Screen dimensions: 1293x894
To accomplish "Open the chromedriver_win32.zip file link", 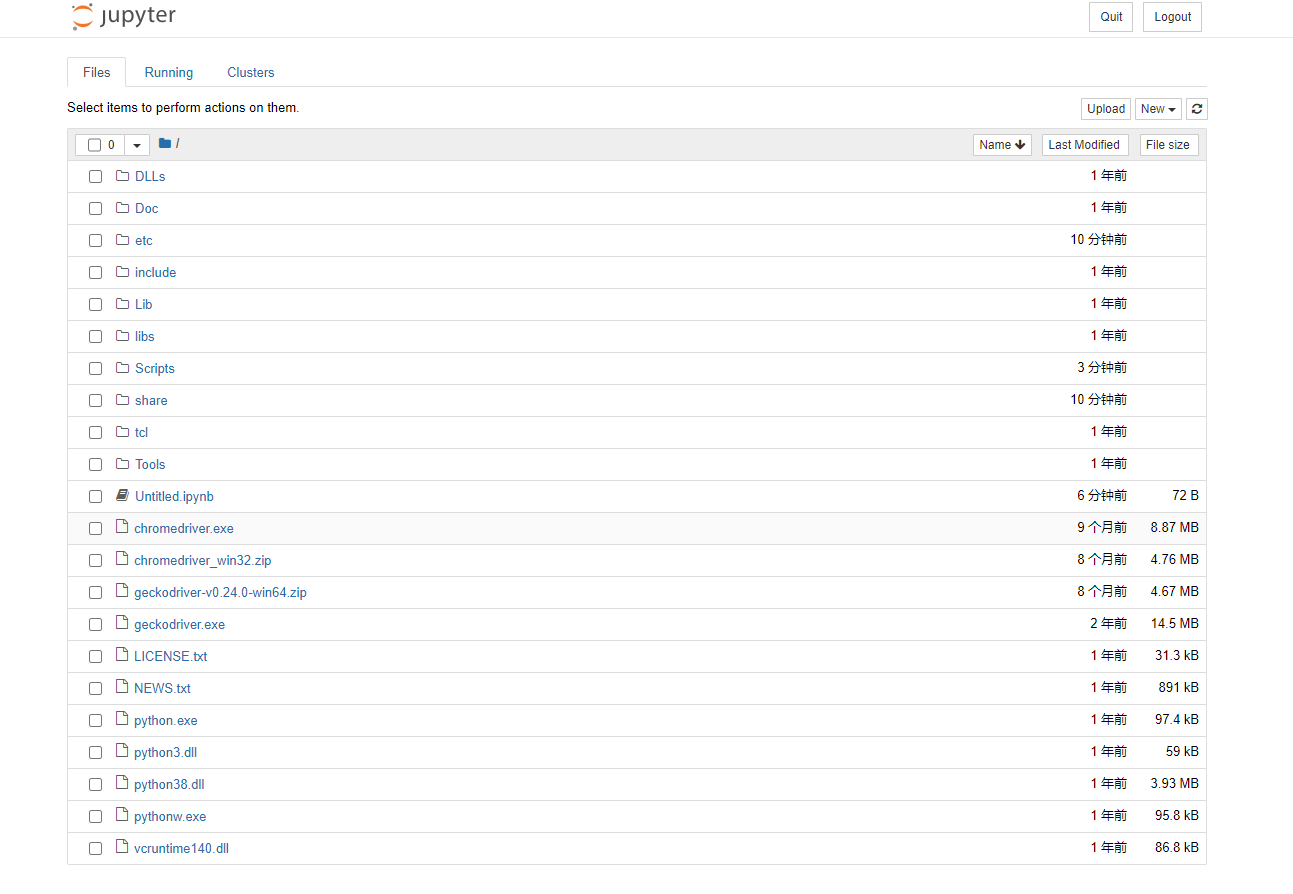I will (203, 560).
